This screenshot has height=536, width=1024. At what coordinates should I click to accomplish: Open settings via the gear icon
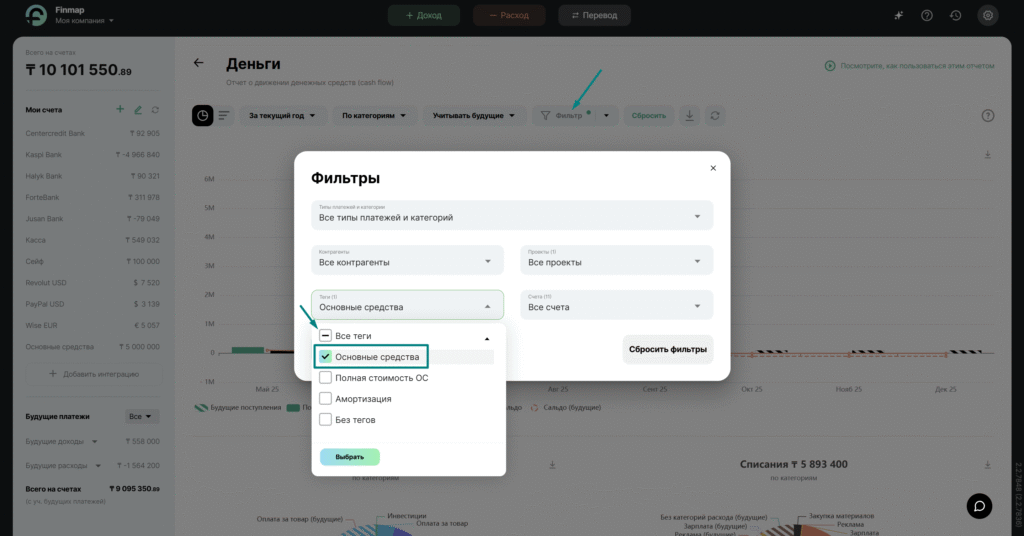pyautogui.click(x=987, y=15)
